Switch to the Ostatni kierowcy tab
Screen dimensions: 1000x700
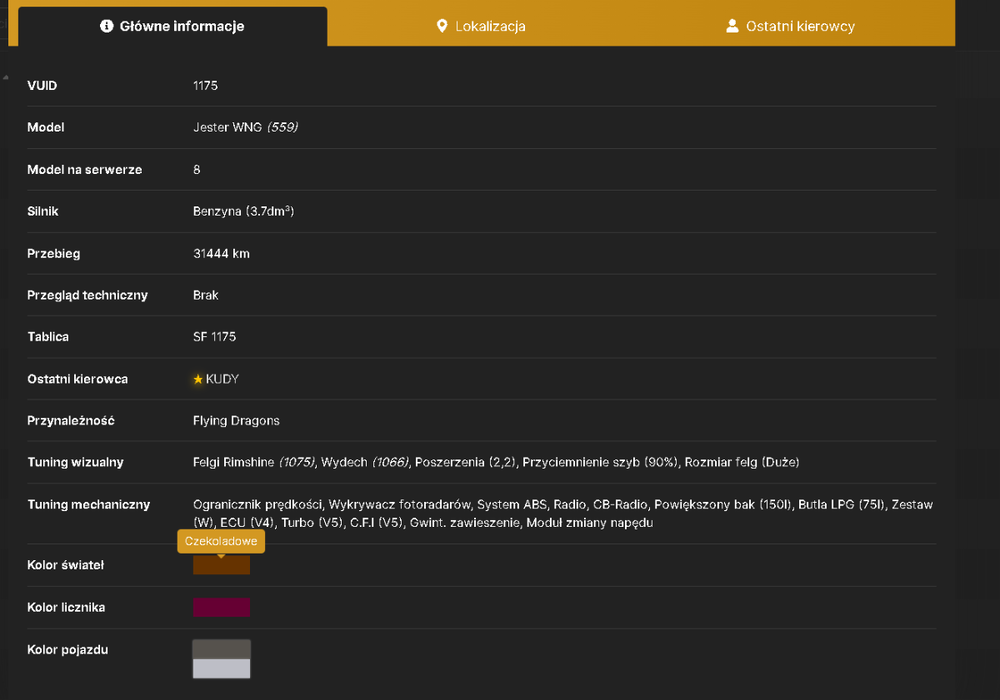tap(790, 26)
